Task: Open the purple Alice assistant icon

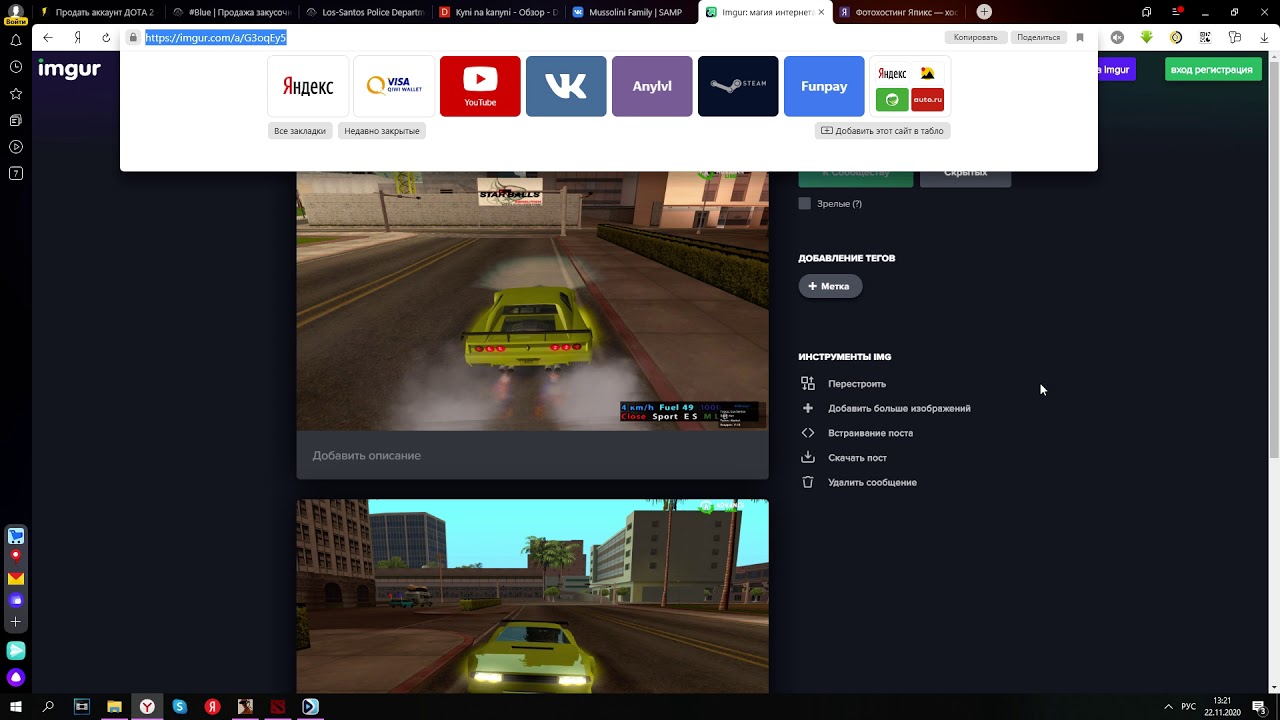Action: [x=16, y=678]
